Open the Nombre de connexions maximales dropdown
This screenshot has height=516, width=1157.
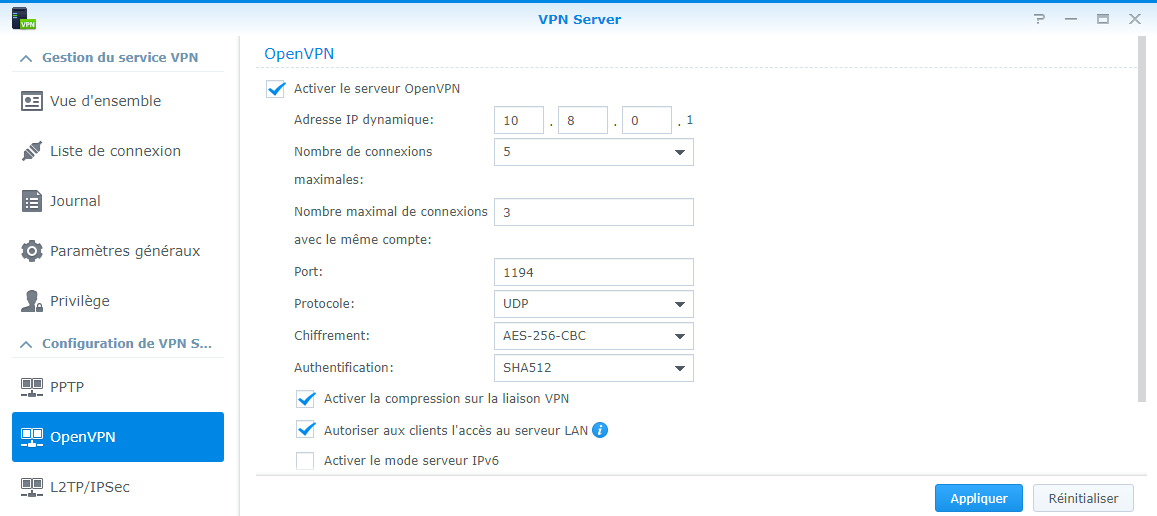594,152
